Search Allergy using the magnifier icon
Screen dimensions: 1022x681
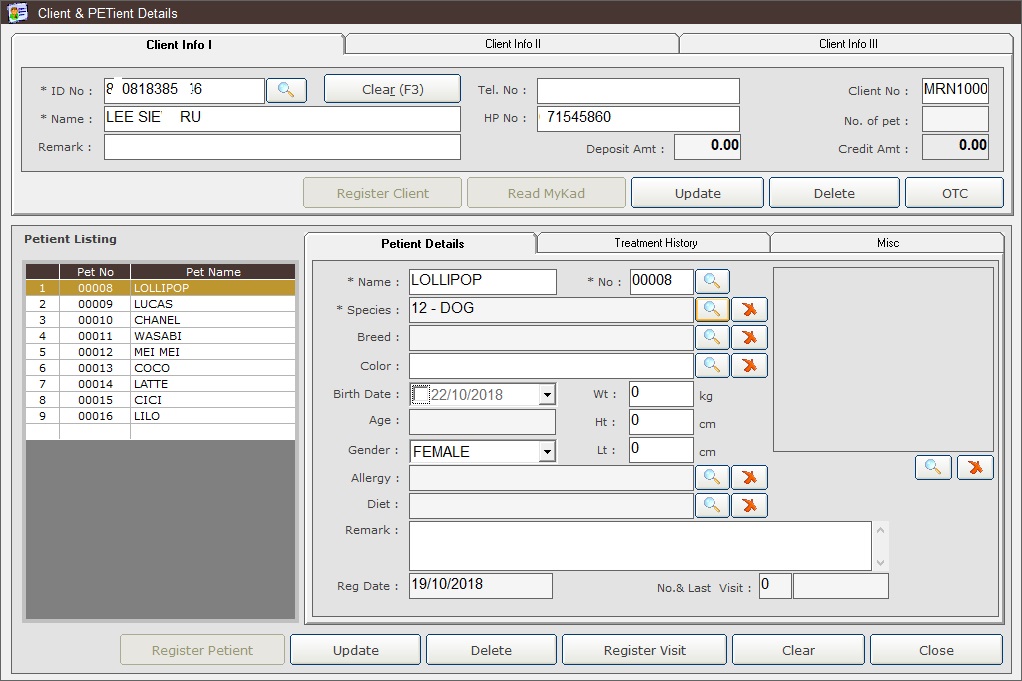coord(711,478)
